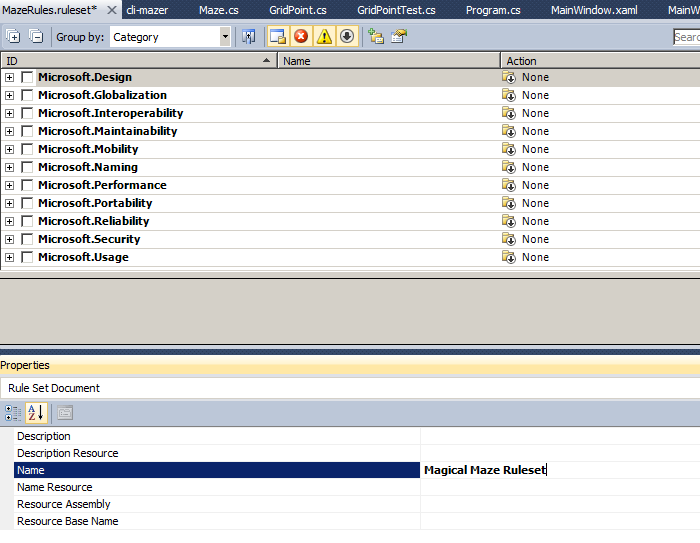Open the Group by Category dropdown

(225, 37)
